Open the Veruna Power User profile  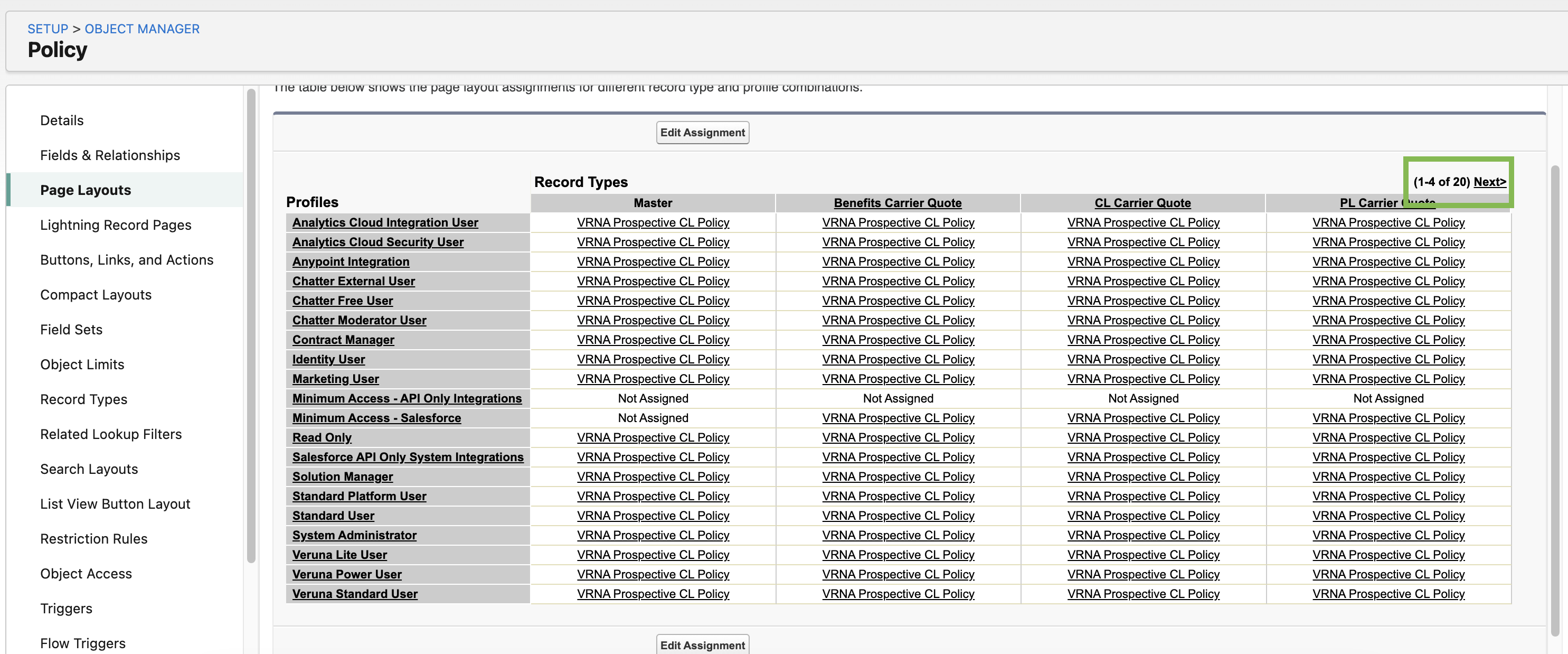[x=346, y=574]
